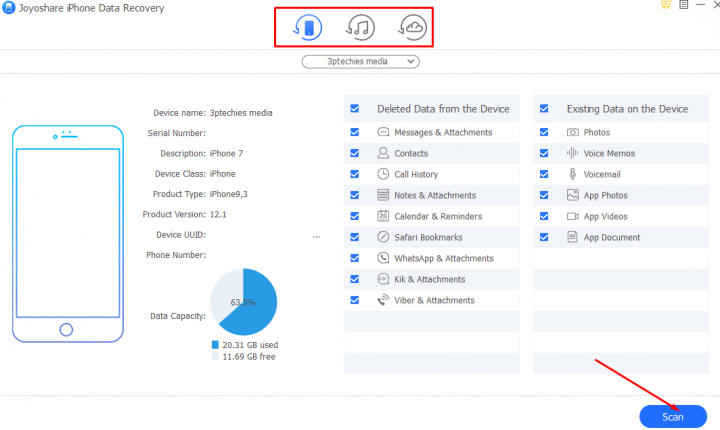Click the 'Device Class: iPhone' value
This screenshot has height=430, width=720.
[222, 174]
